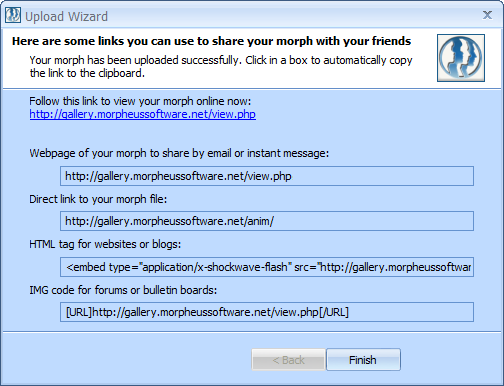Click the disabled Back button

pyautogui.click(x=288, y=360)
